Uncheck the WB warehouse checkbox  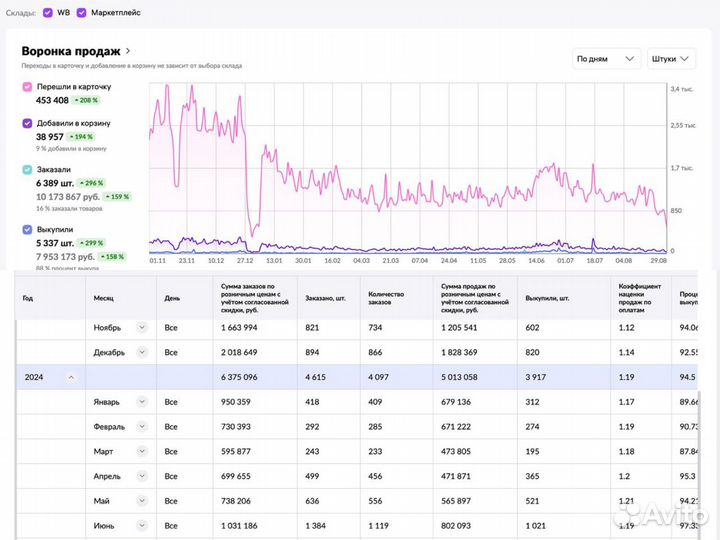(48, 13)
